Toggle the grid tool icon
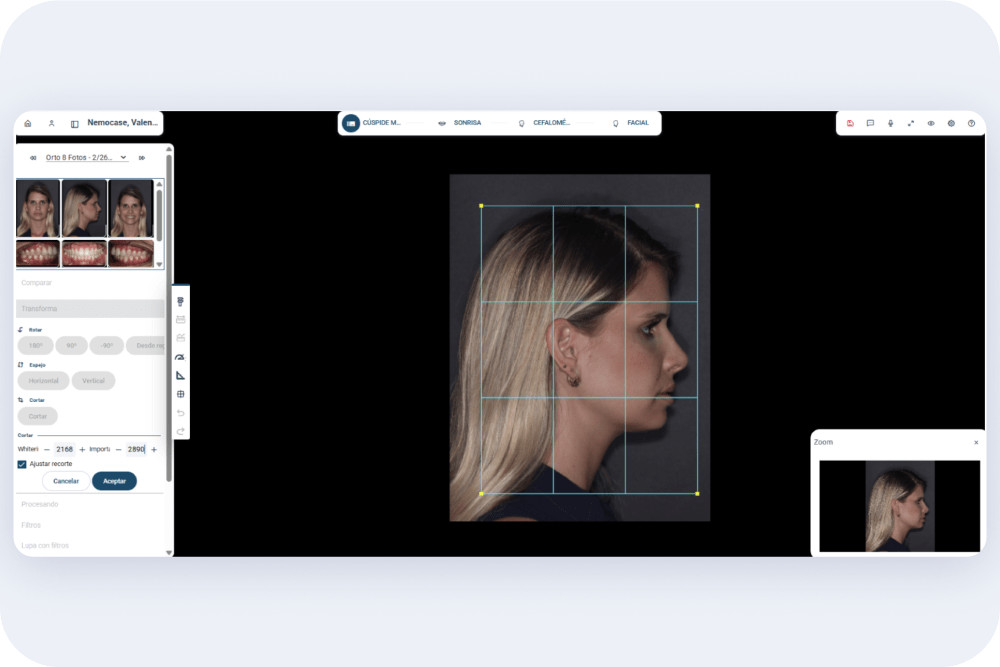 [180, 394]
